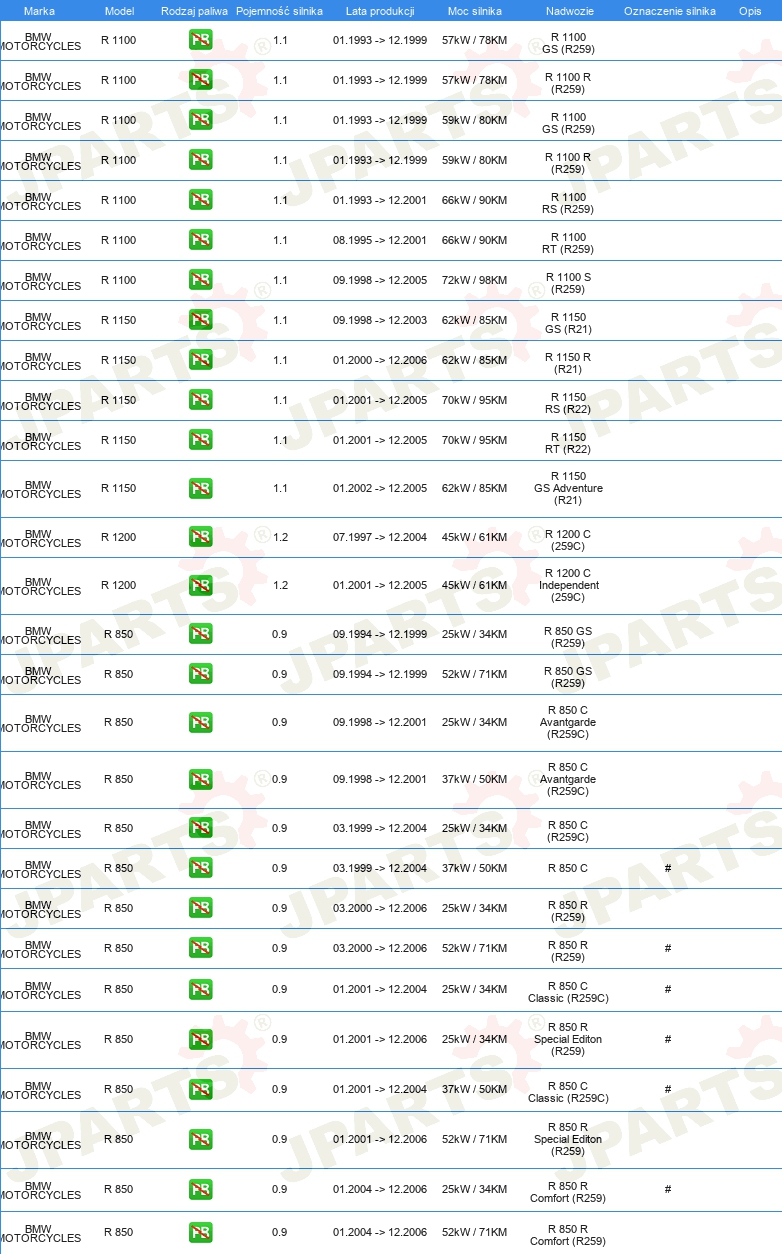Click the # engine code in 37kW R 850 C row
The image size is (782, 1254).
[668, 868]
